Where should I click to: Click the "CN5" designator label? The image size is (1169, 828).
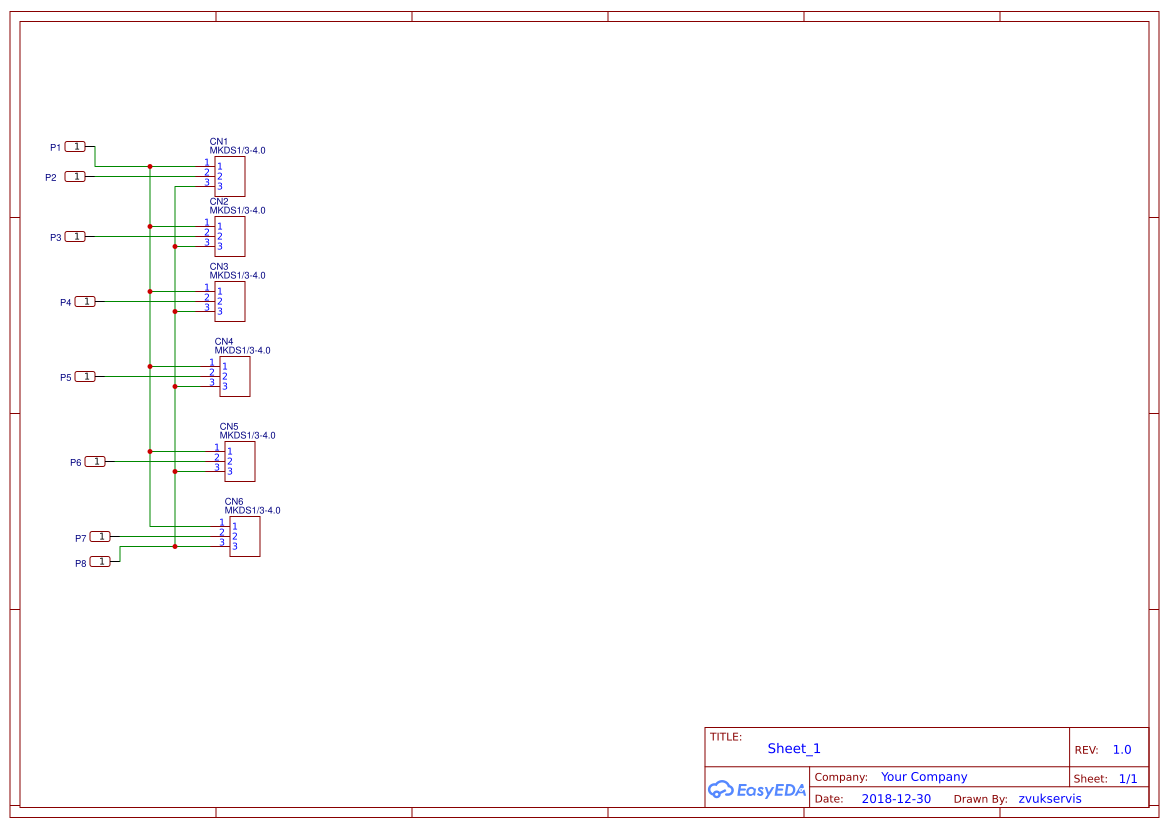click(229, 427)
